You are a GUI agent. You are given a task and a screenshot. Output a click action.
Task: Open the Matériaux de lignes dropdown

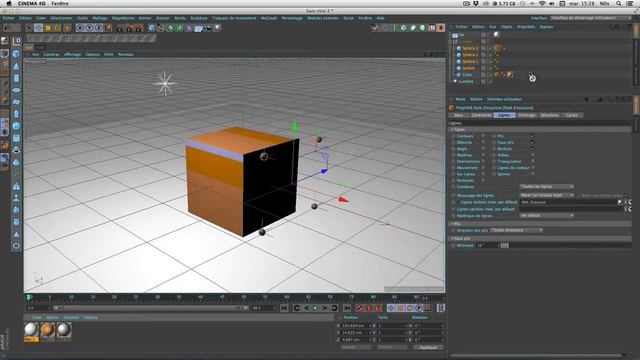coord(547,215)
